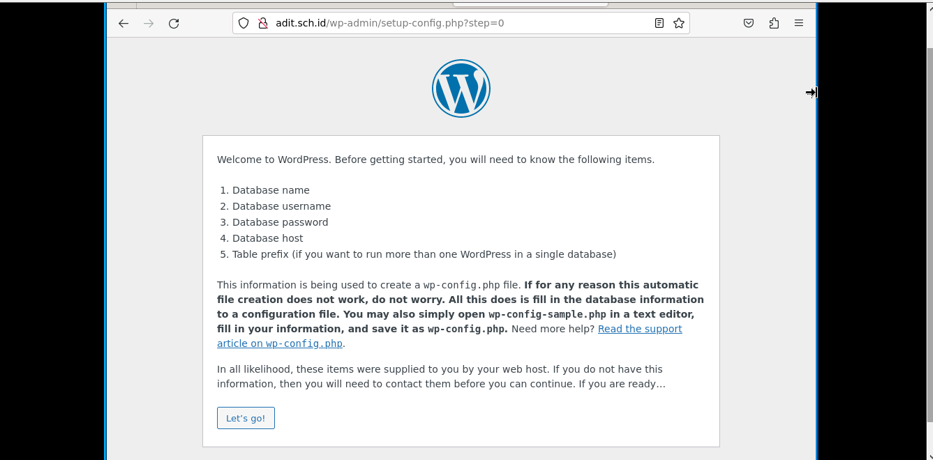Show insecure connection padlock info
Screen dimensions: 933x460
click(263, 23)
